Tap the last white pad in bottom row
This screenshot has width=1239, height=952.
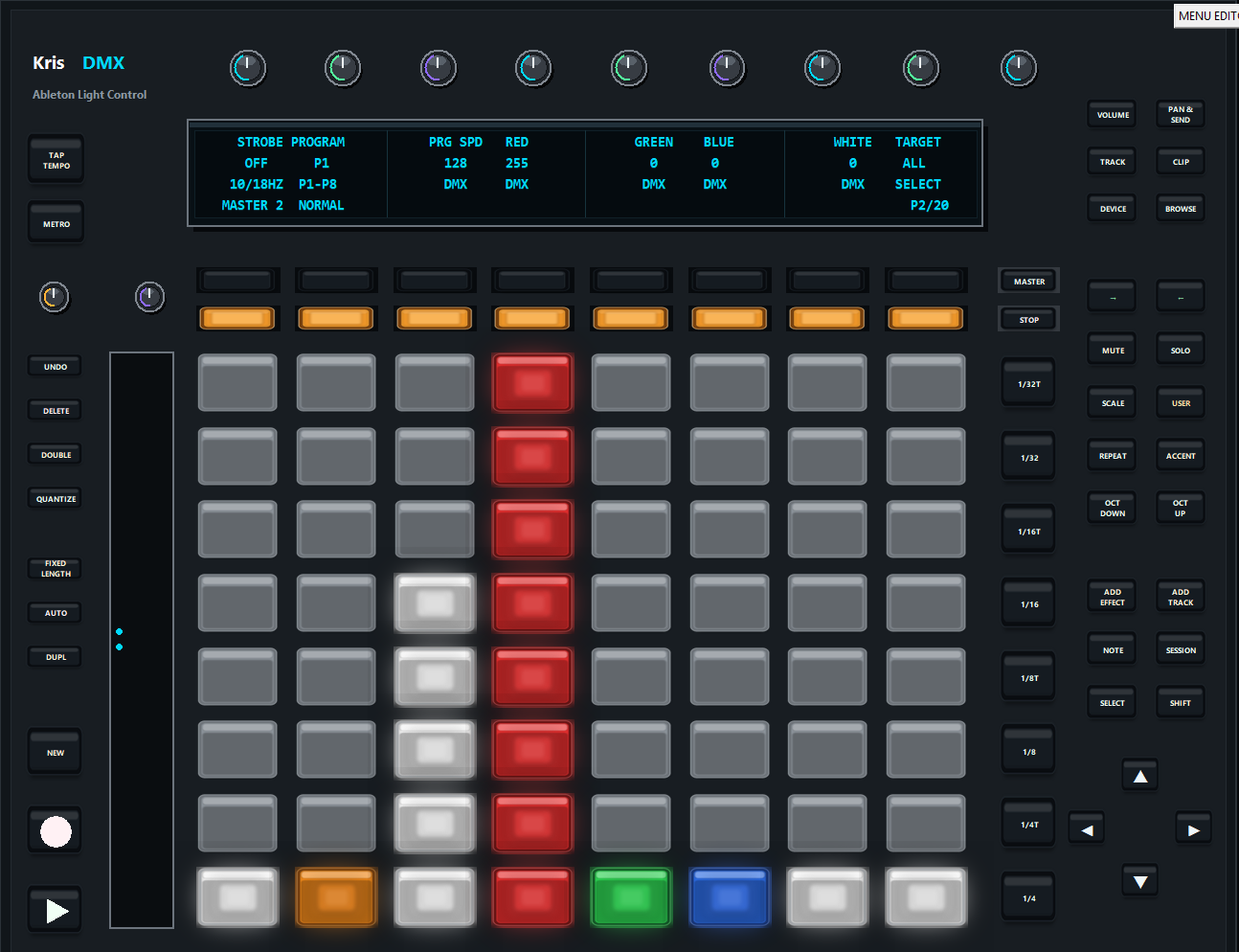click(926, 896)
